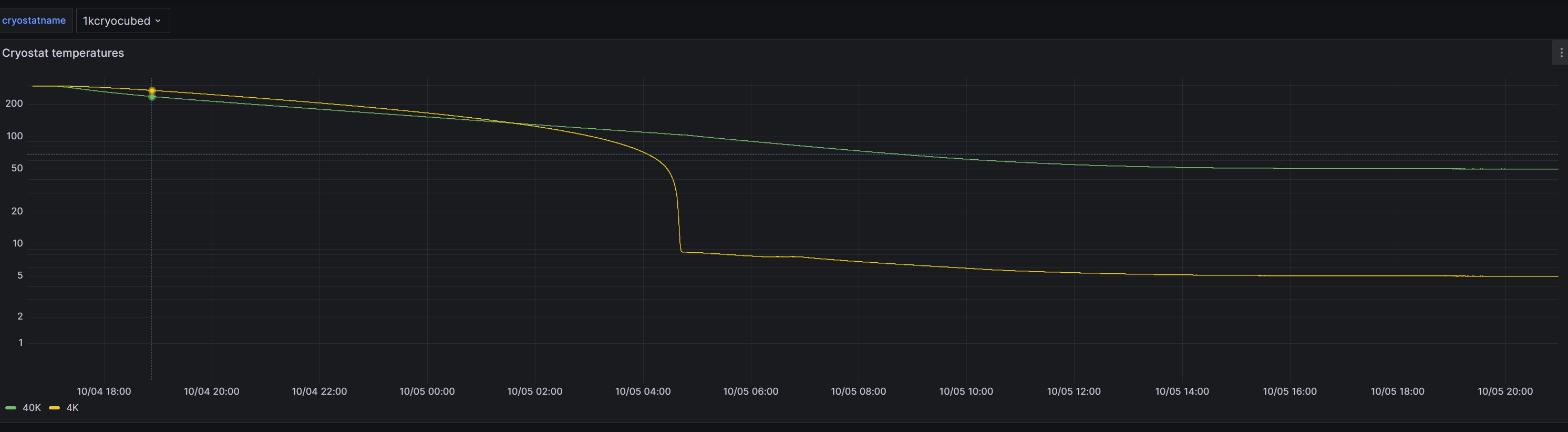This screenshot has height=432, width=1568.
Task: Click the 10/04 18:00 time axis label
Action: coord(104,391)
